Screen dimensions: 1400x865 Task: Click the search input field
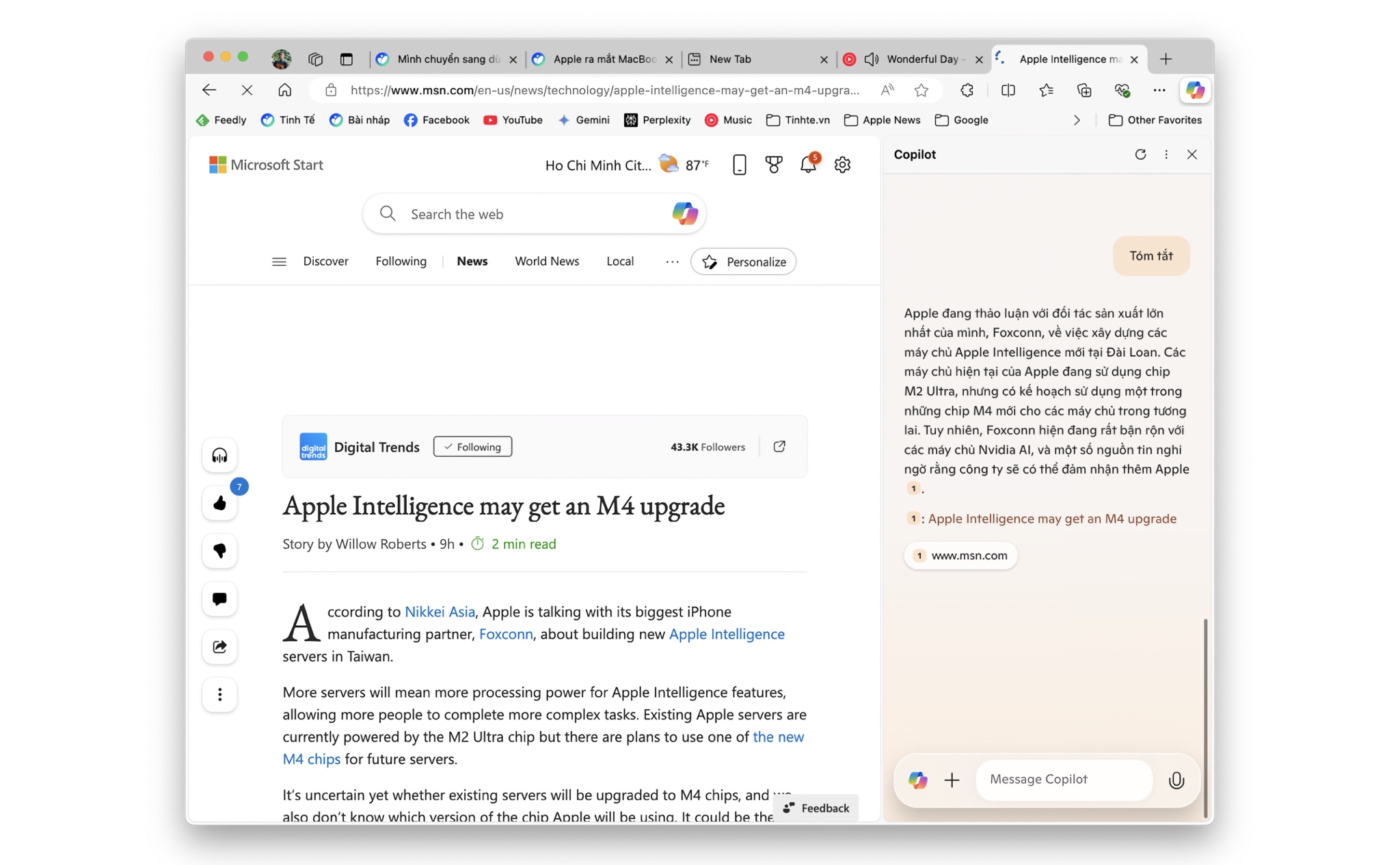point(531,213)
